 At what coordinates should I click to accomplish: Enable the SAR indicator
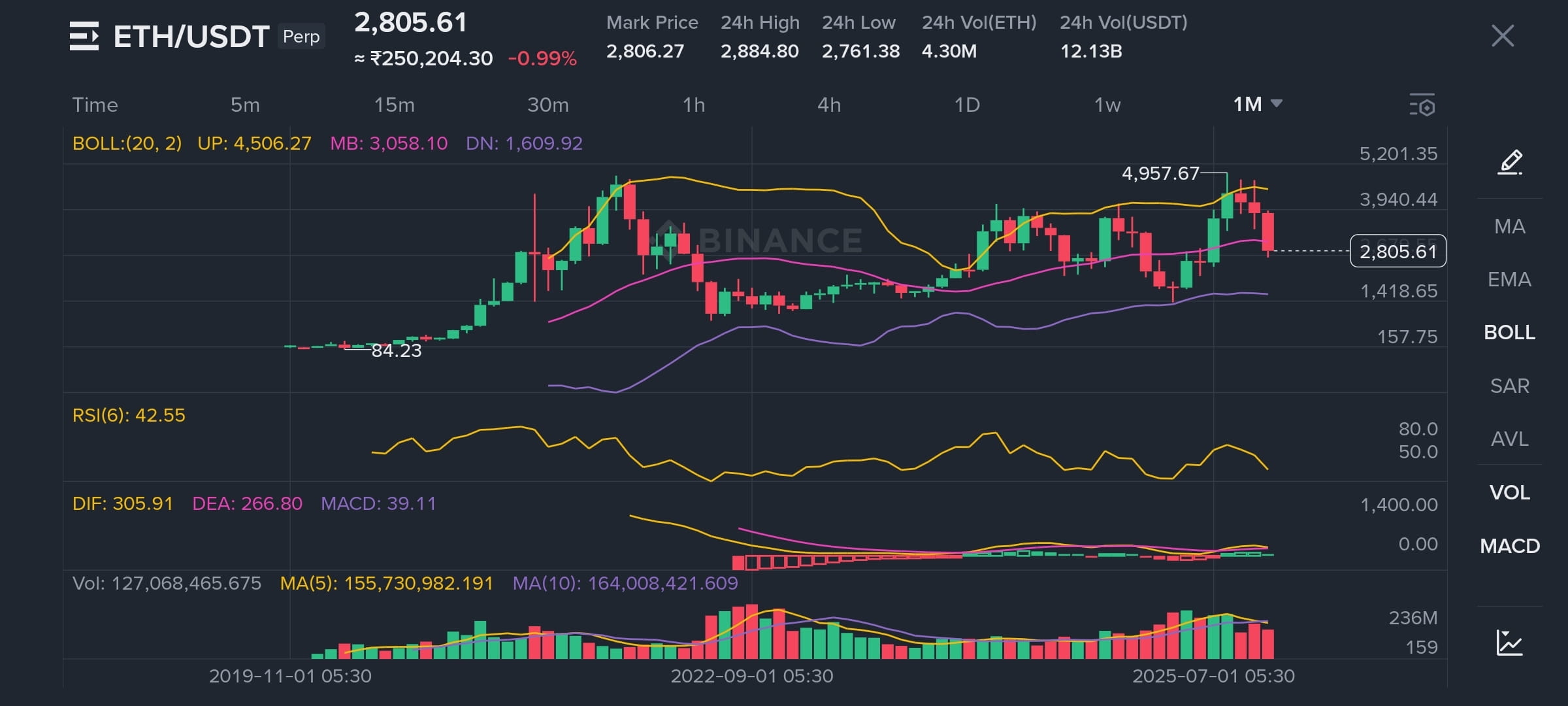point(1509,386)
